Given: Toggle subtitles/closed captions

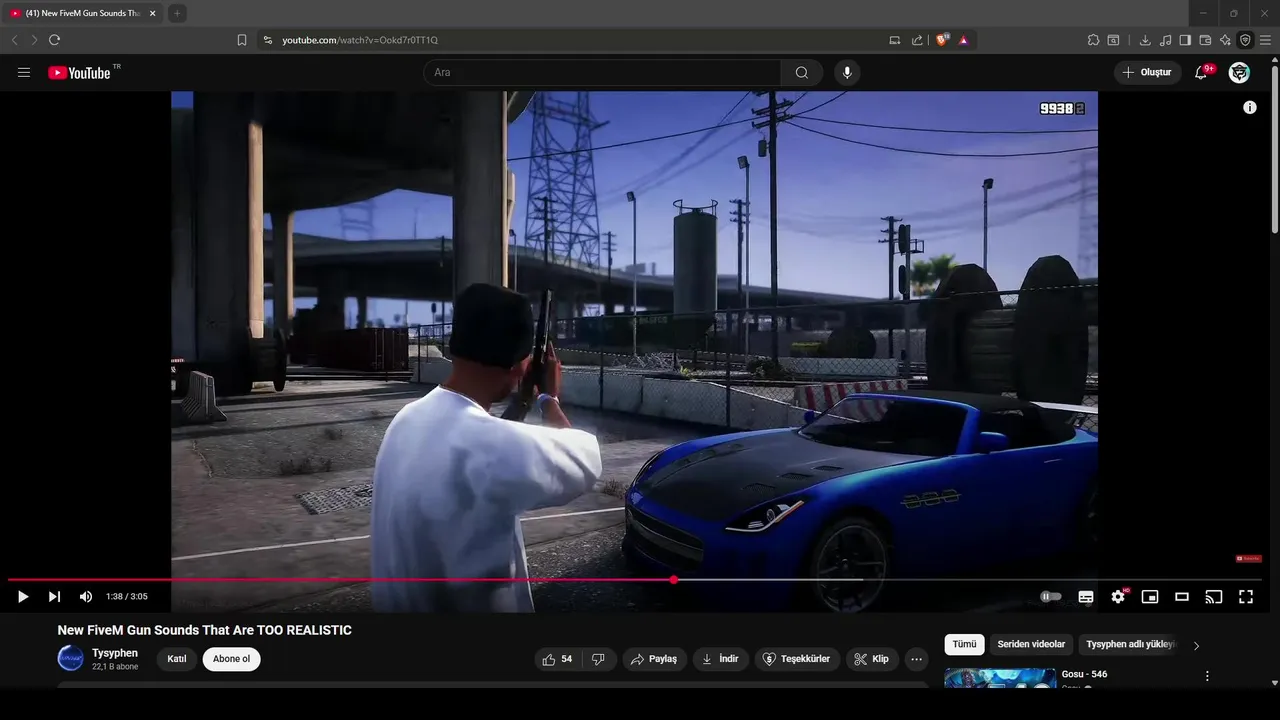Looking at the screenshot, I should click(x=1086, y=597).
